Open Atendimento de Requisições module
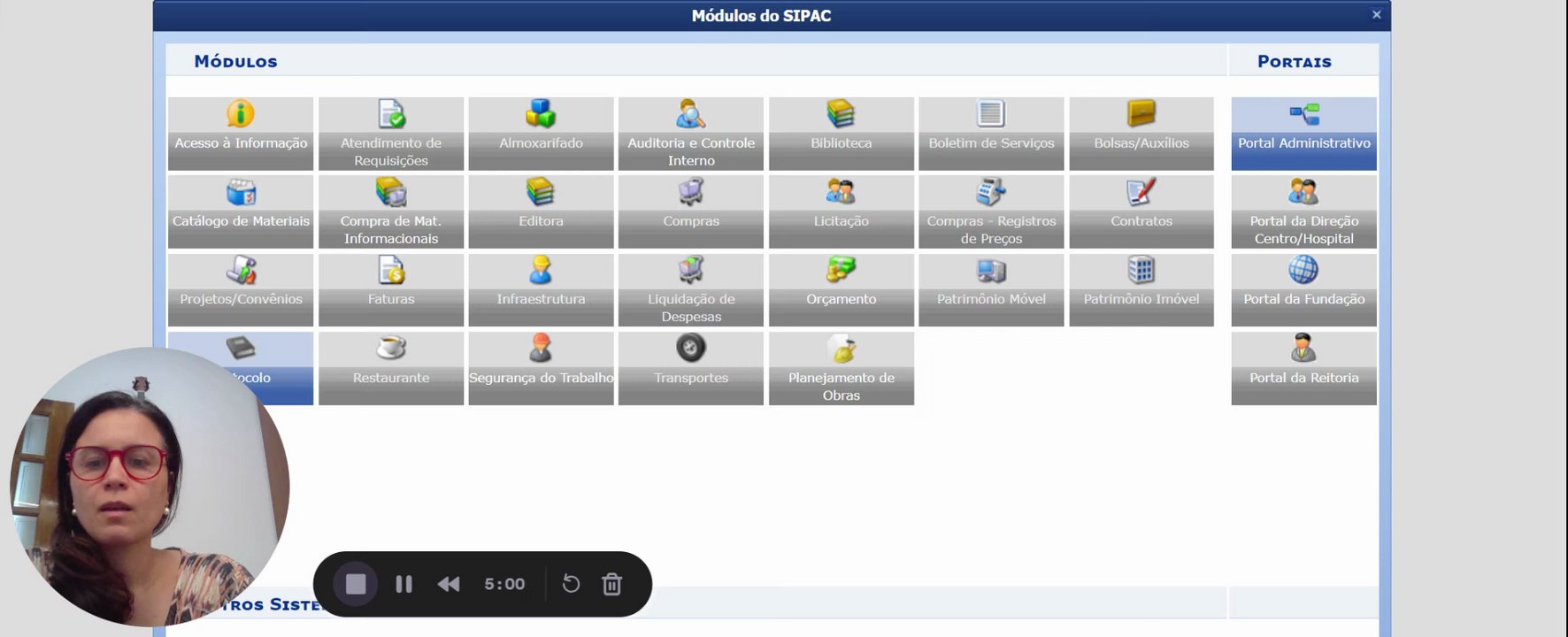The width and height of the screenshot is (1568, 637). click(x=391, y=134)
